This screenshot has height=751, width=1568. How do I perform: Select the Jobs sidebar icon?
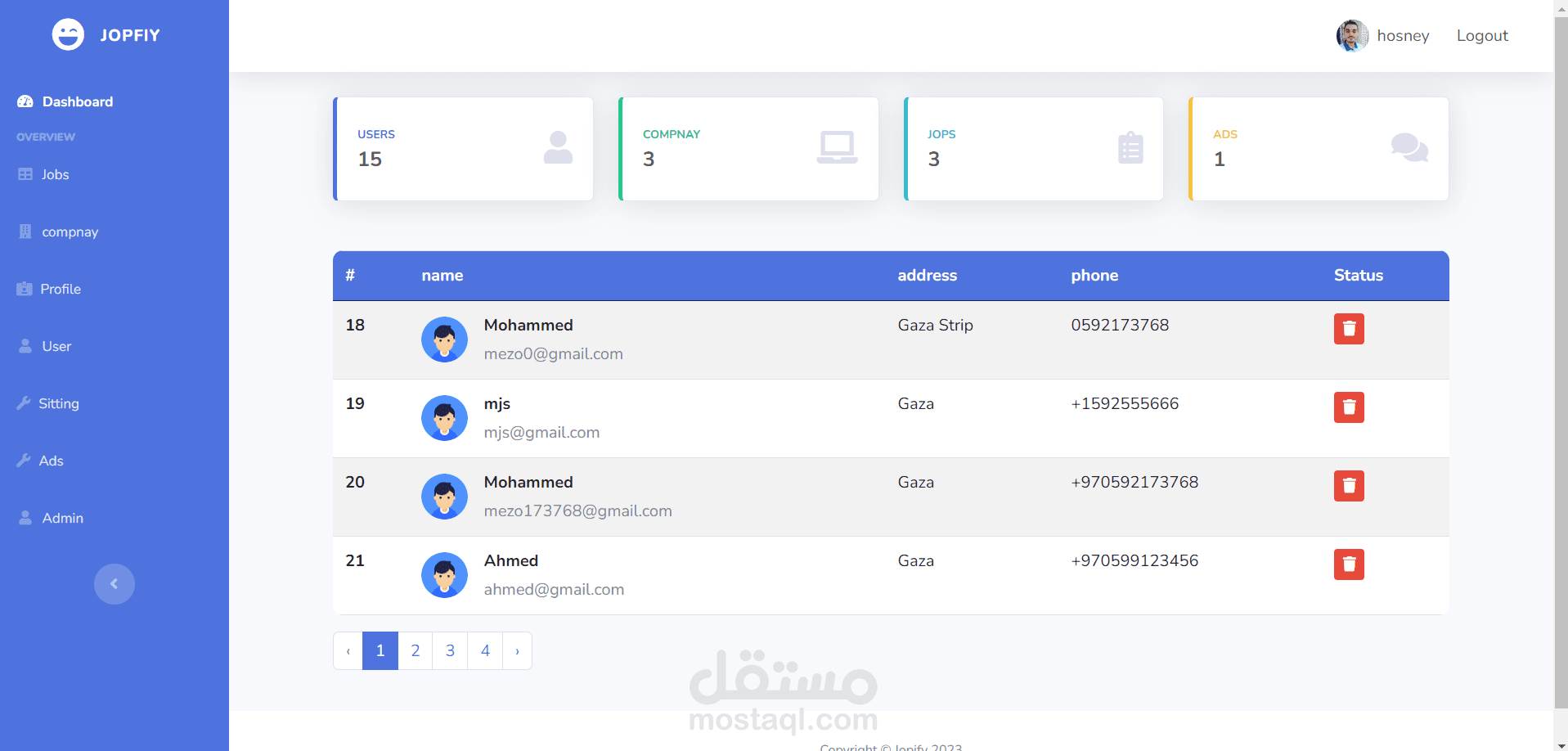point(26,174)
